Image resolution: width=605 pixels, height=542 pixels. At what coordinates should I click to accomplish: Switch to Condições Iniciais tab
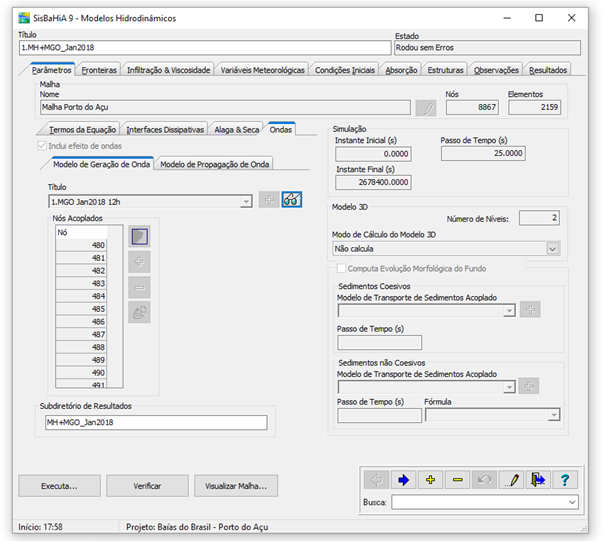(x=345, y=70)
